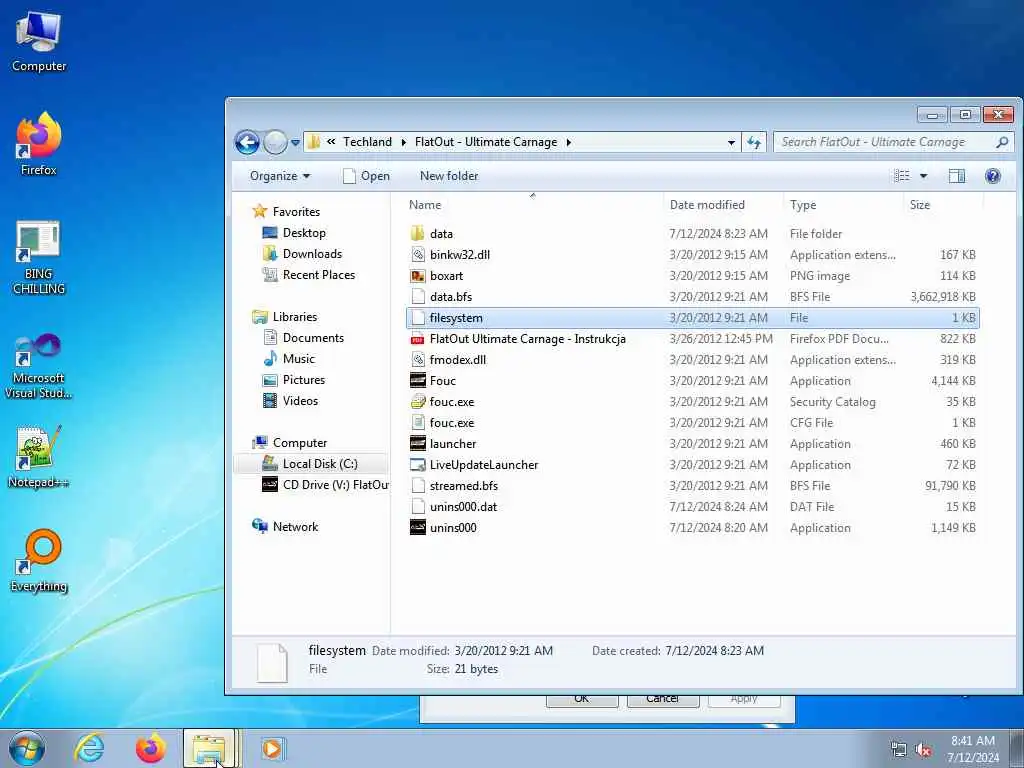Viewport: 1024px width, 768px height.
Task: Click the search magnifier icon
Action: pos(1002,142)
